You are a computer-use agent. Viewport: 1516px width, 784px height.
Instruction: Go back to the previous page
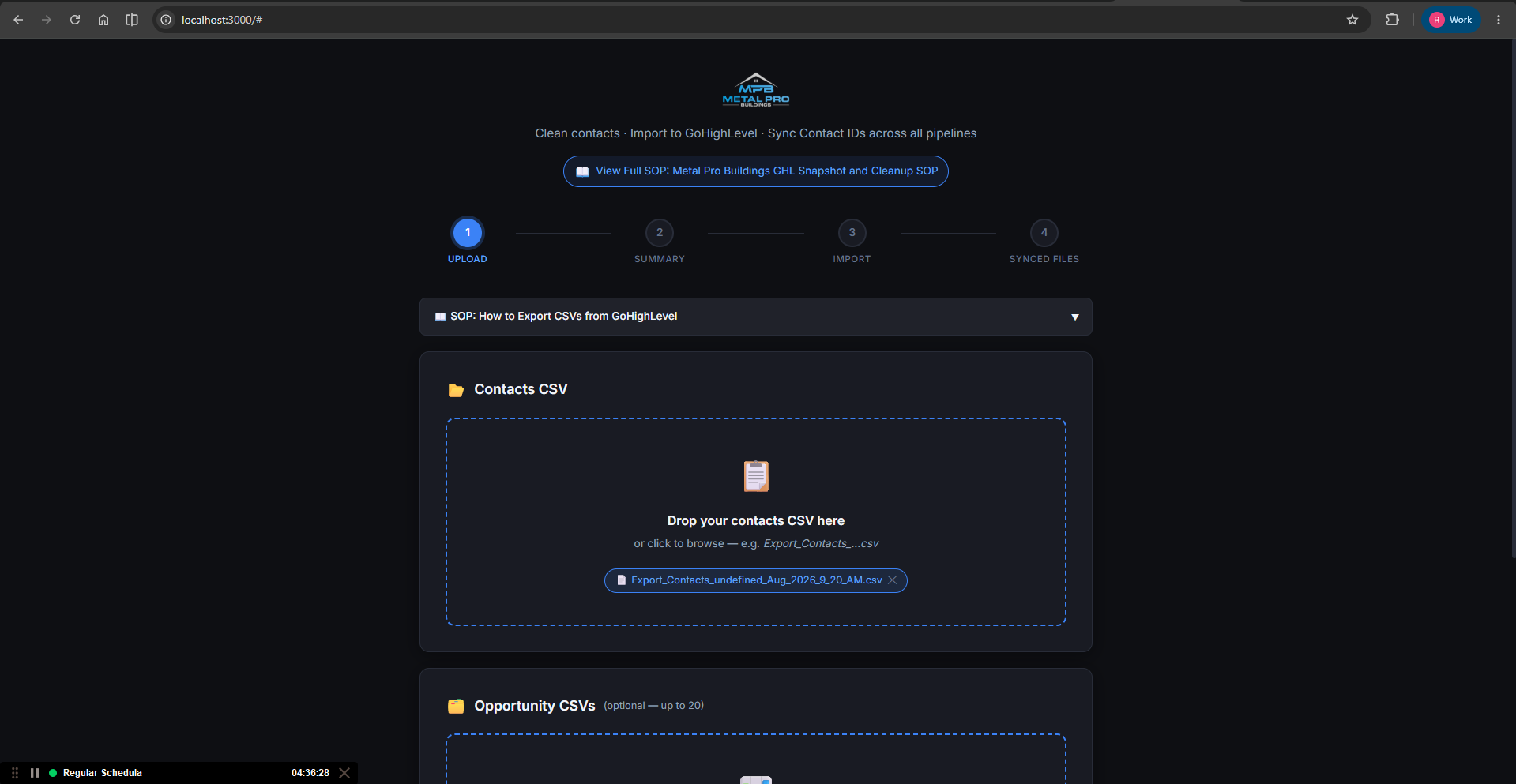click(18, 20)
